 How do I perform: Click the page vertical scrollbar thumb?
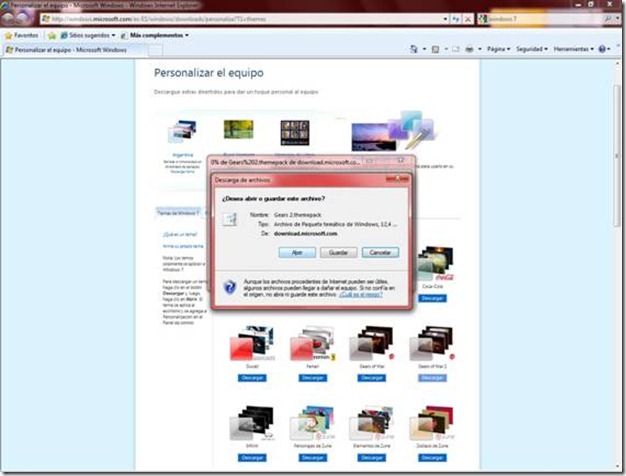click(x=618, y=156)
